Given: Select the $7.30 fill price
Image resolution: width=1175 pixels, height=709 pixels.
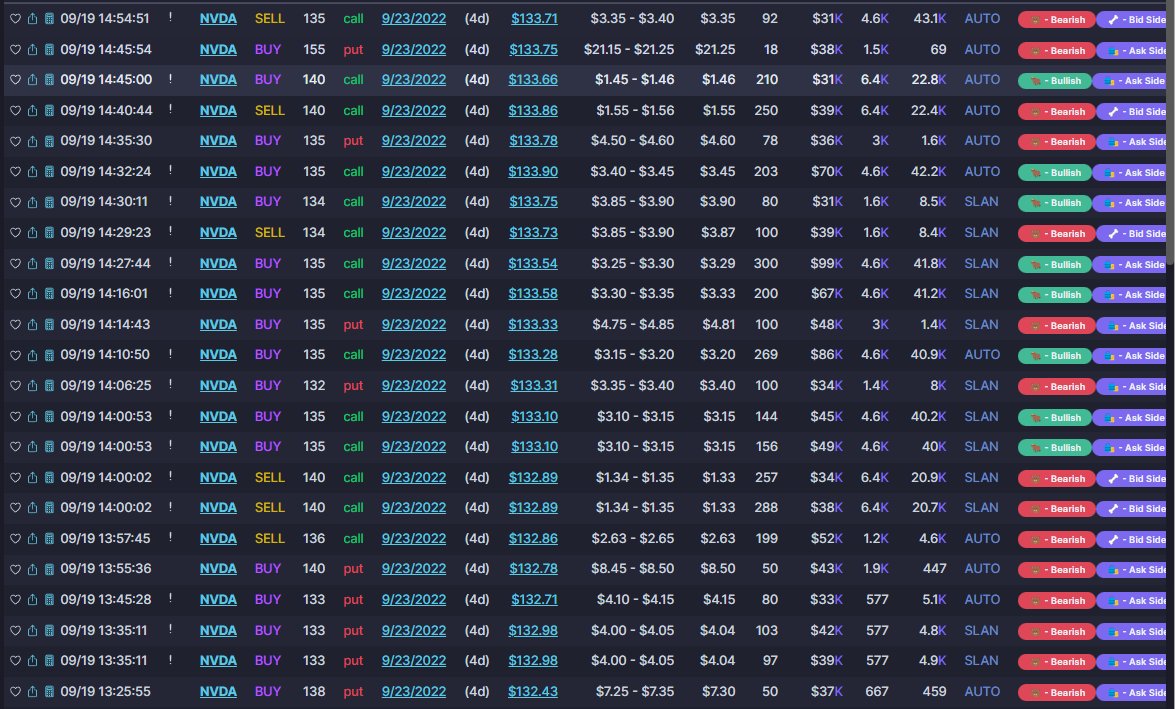Looking at the screenshot, I should [x=718, y=691].
